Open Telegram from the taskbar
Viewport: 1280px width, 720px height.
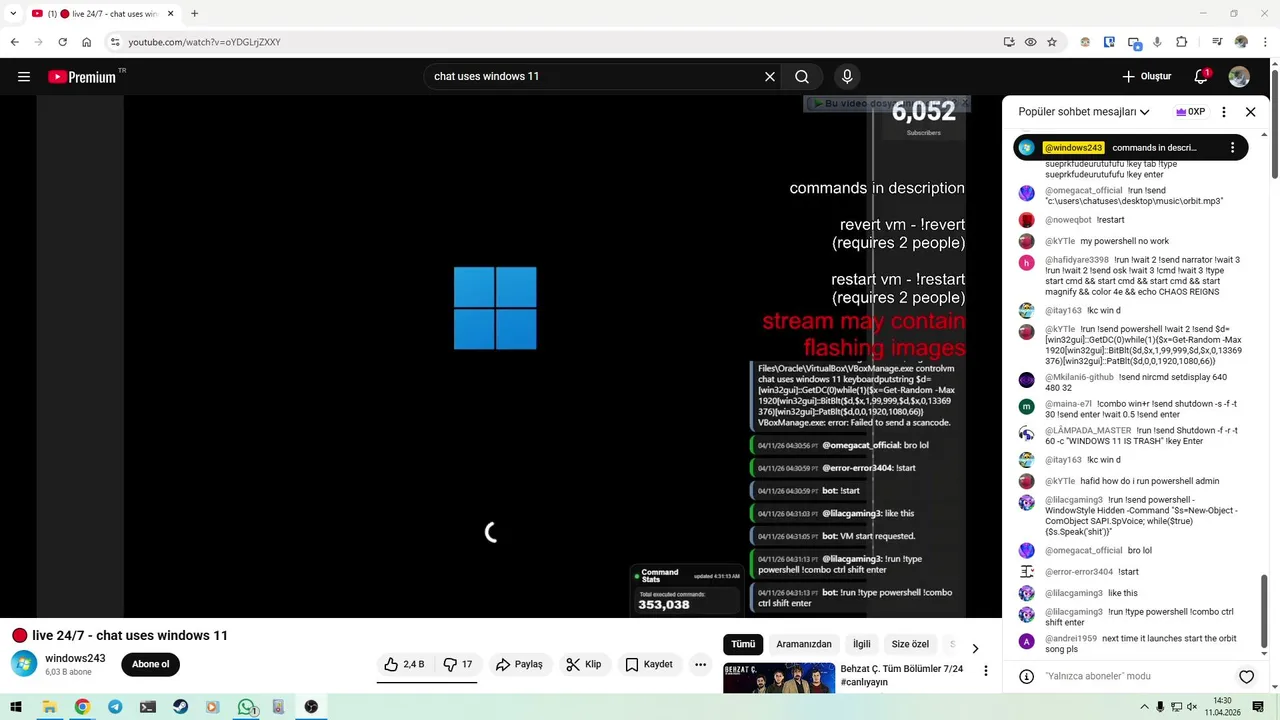tap(115, 707)
